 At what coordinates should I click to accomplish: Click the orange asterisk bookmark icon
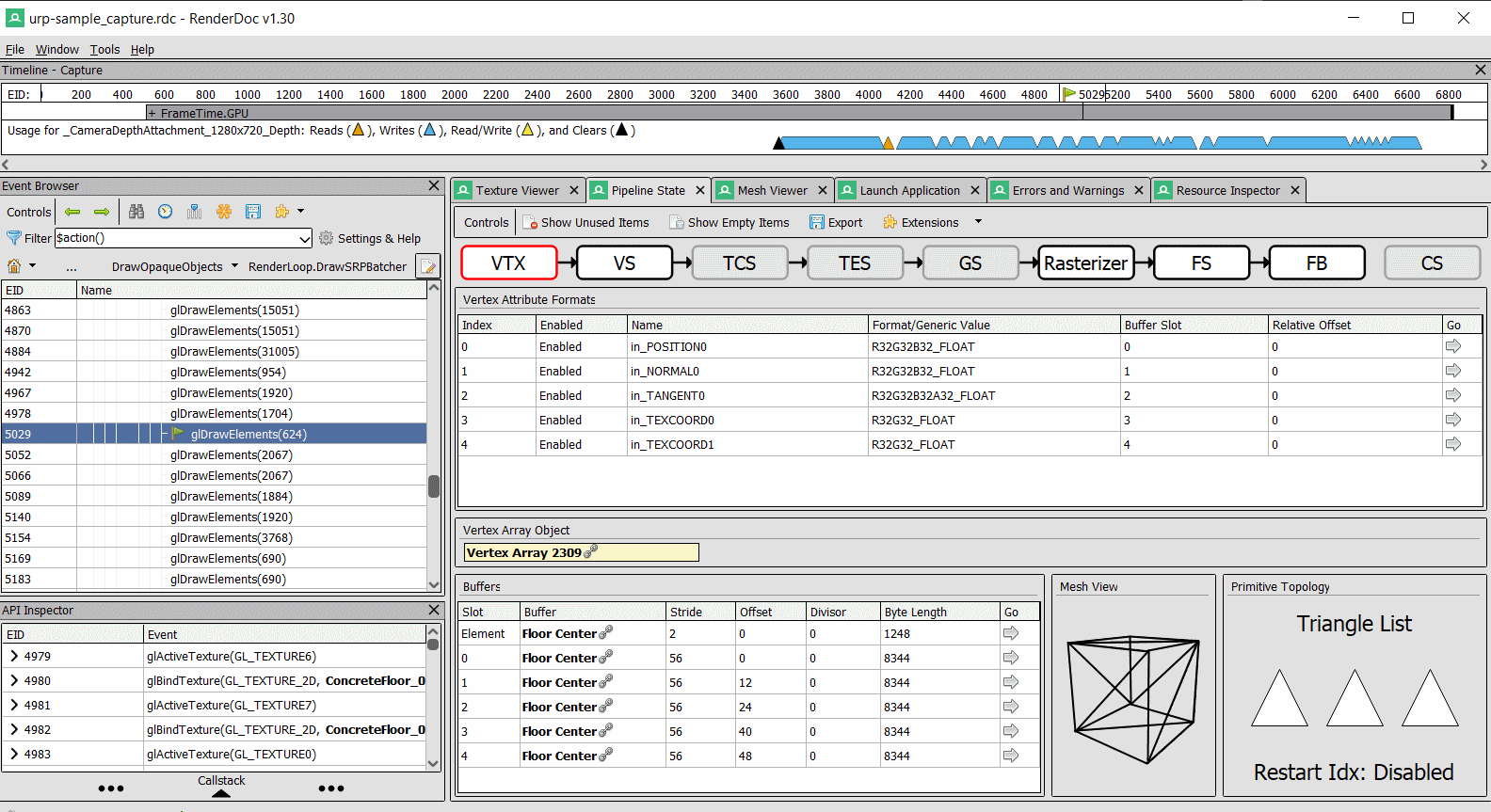coord(224,212)
